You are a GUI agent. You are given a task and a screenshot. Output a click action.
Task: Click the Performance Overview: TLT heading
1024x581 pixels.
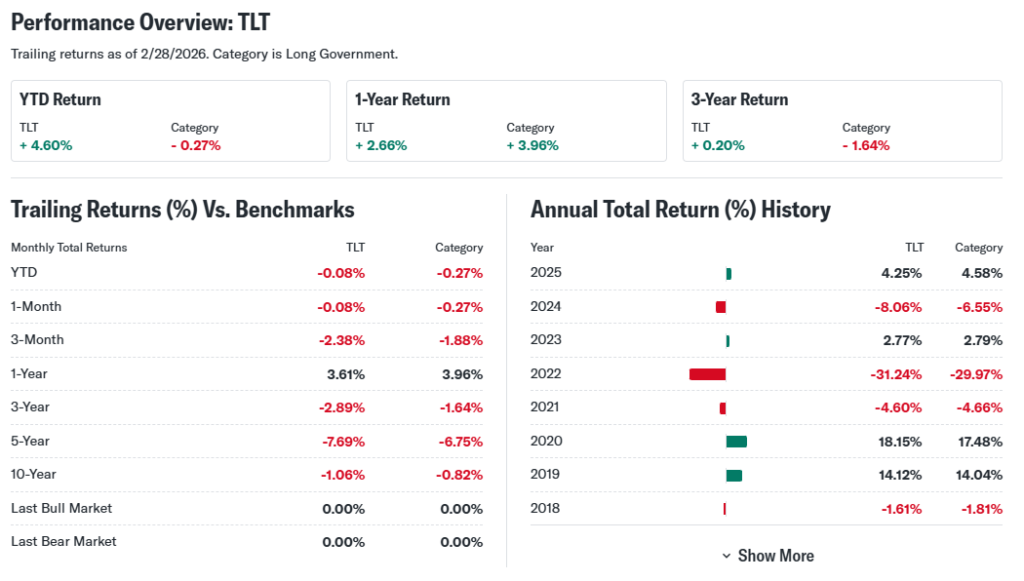(x=140, y=22)
